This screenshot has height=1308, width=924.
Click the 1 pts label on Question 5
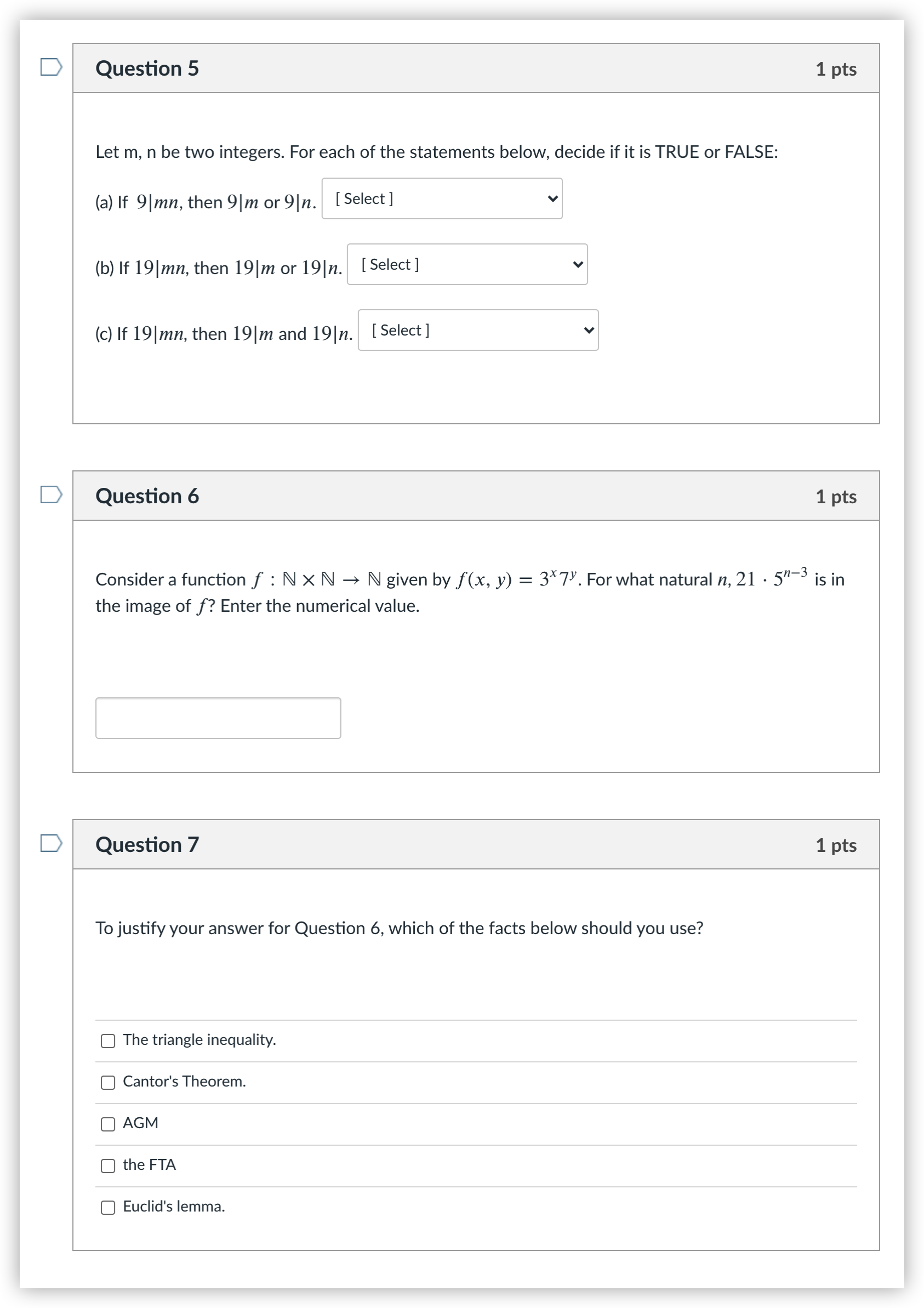point(836,69)
